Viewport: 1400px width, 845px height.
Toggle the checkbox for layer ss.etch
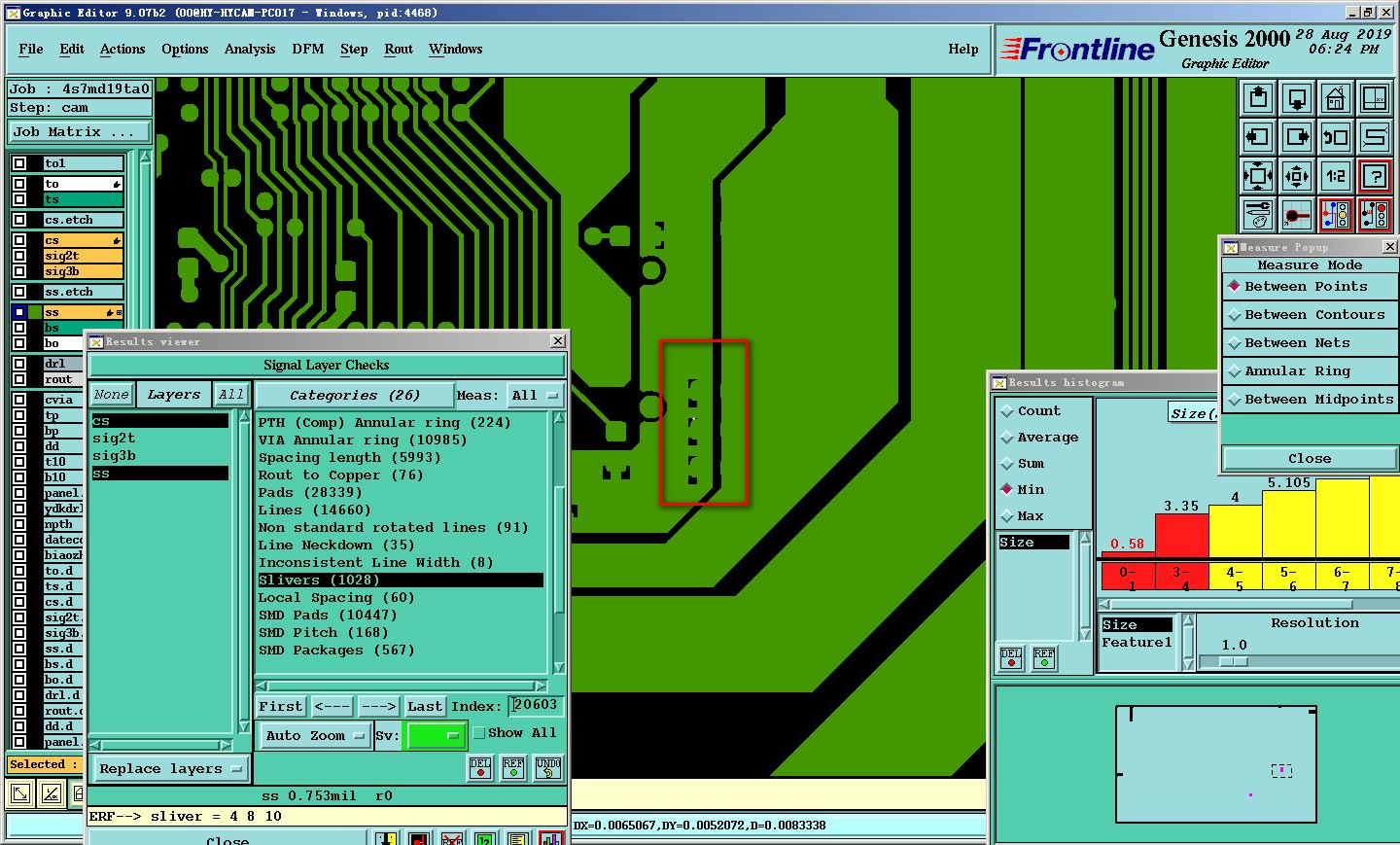pos(19,292)
